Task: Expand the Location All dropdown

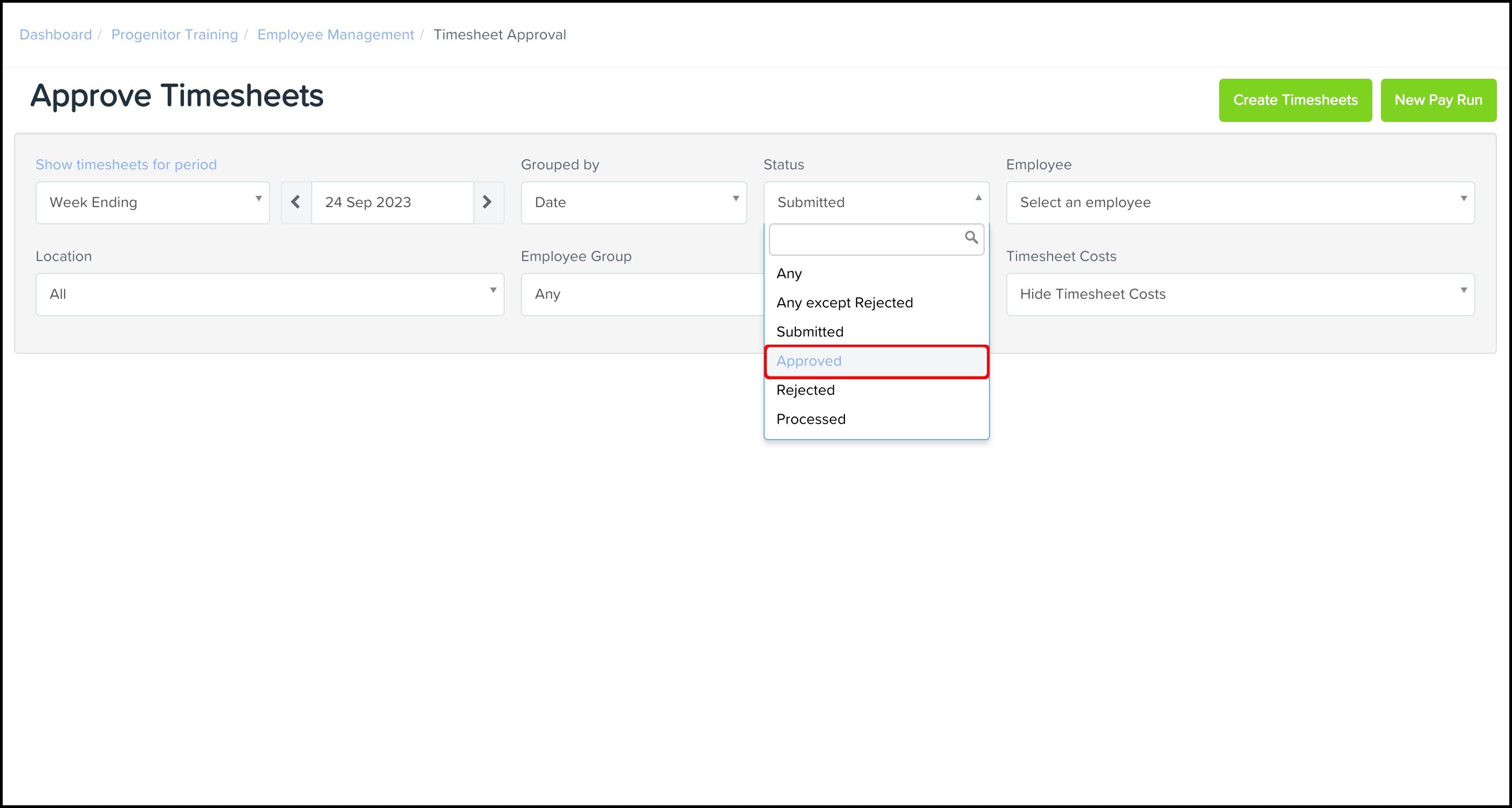Action: click(x=270, y=294)
